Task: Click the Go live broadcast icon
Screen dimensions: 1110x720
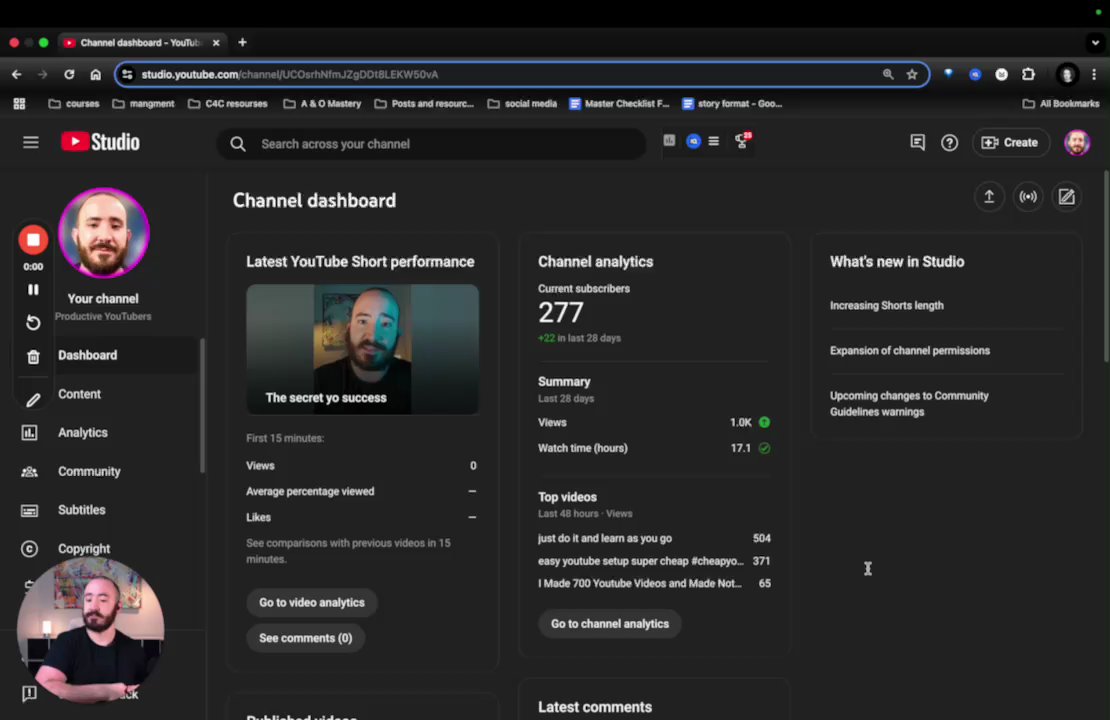Action: tap(1027, 197)
